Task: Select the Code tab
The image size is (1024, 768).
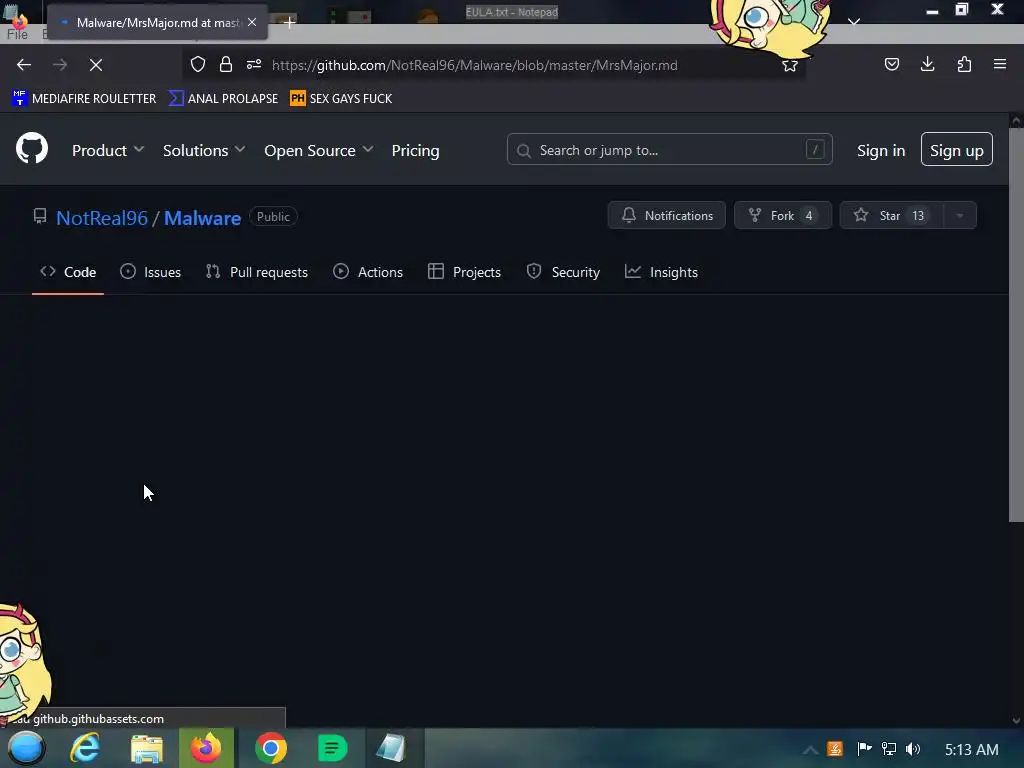Action: pos(68,272)
